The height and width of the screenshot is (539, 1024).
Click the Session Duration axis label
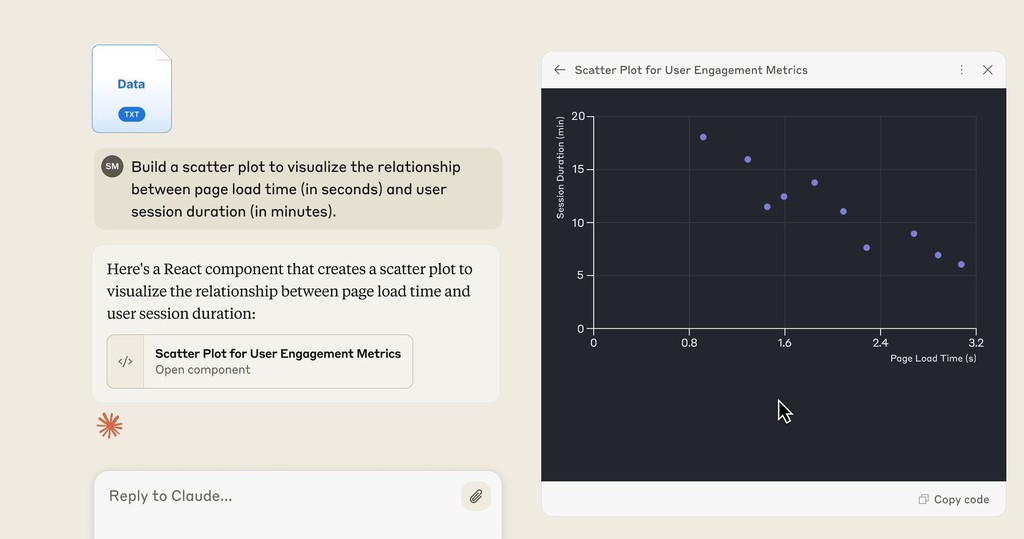[560, 167]
